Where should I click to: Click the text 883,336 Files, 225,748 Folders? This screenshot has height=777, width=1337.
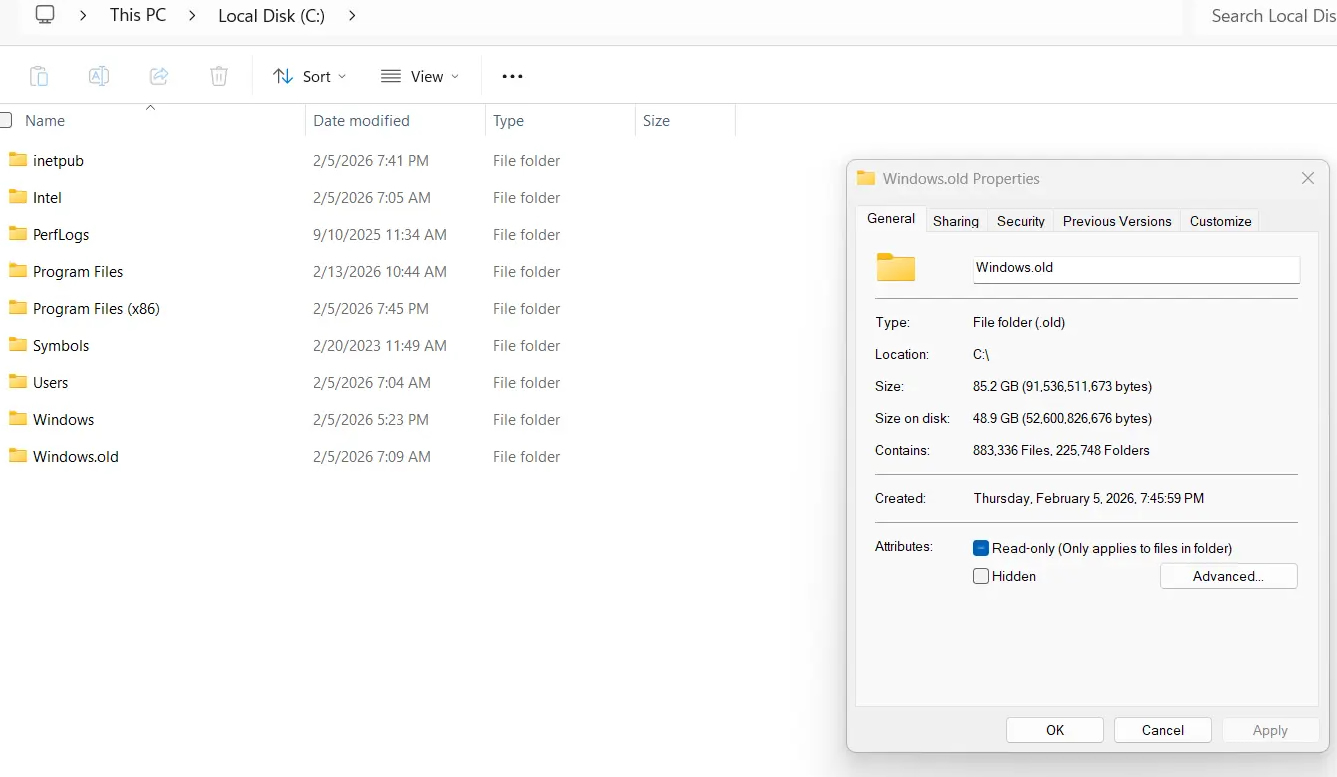click(1061, 450)
